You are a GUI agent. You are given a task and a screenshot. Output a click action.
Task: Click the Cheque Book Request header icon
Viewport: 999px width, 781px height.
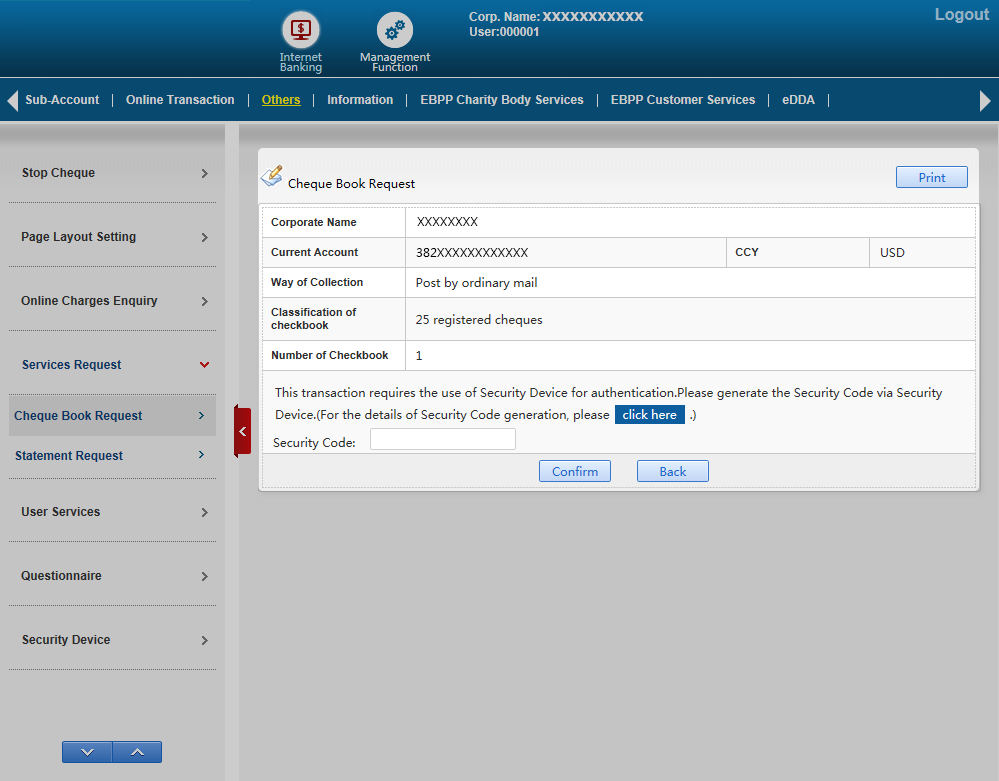pos(272,177)
